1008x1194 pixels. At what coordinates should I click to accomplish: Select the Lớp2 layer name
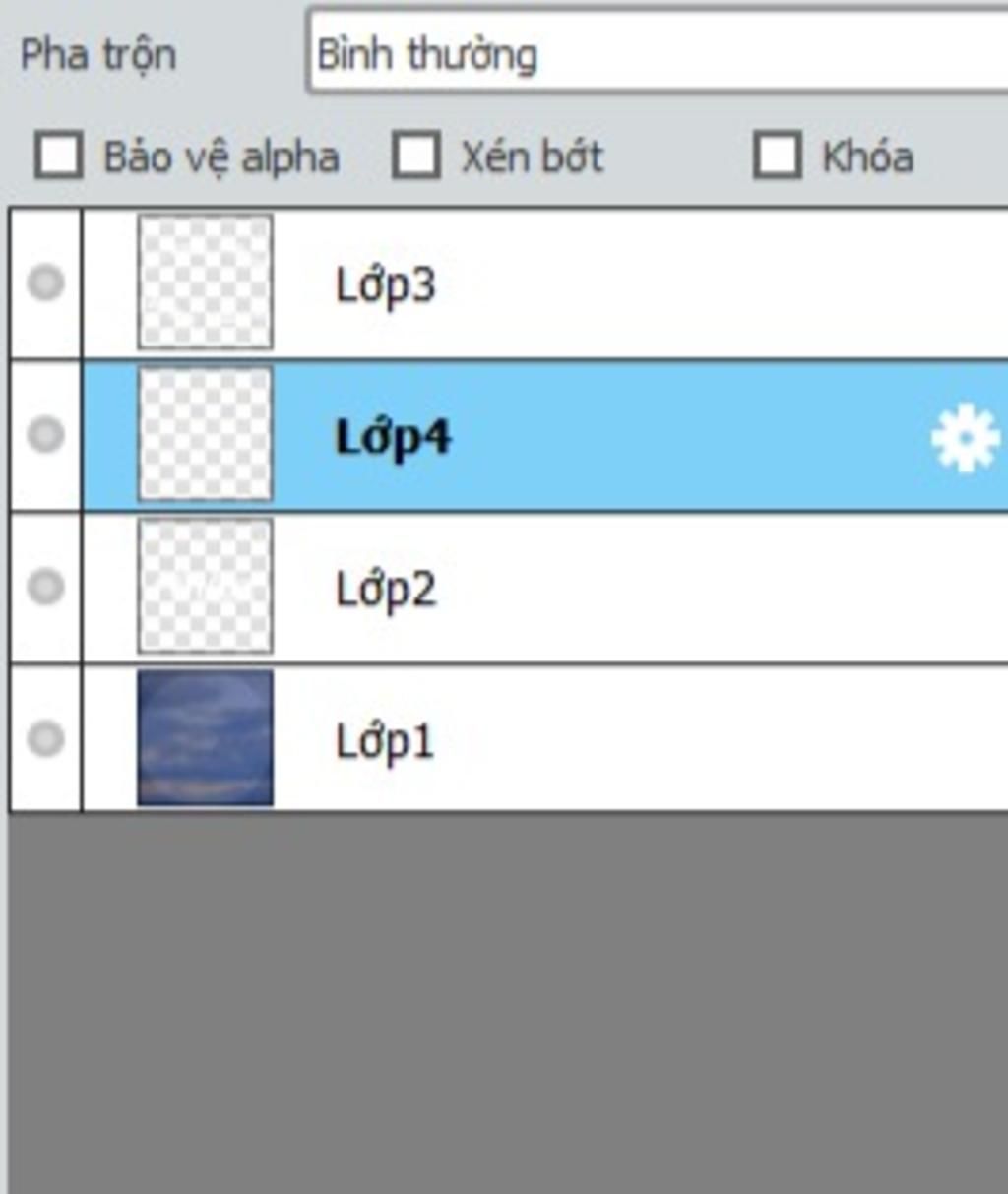point(385,590)
